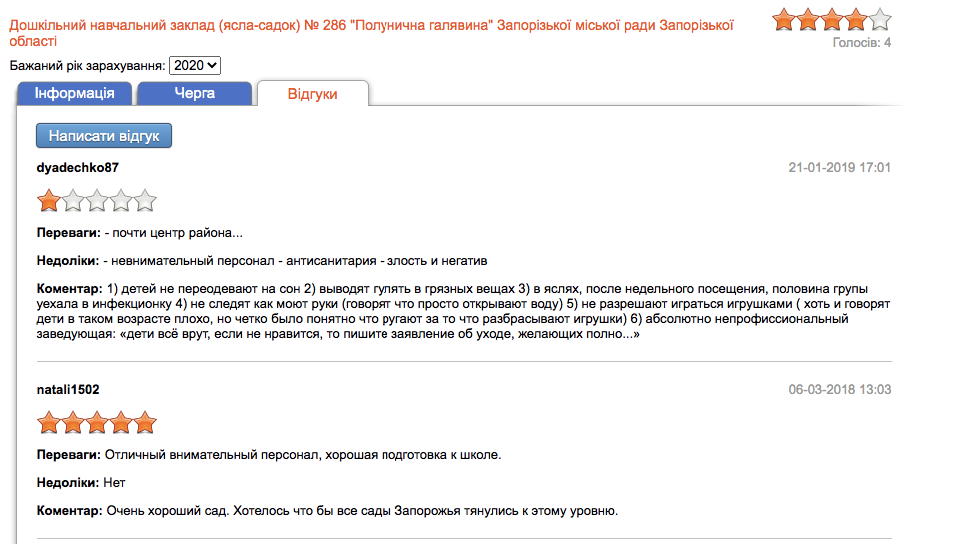This screenshot has height=544, width=963.
Task: Click the first star of the overall kindergarten rating
Action: [784, 19]
